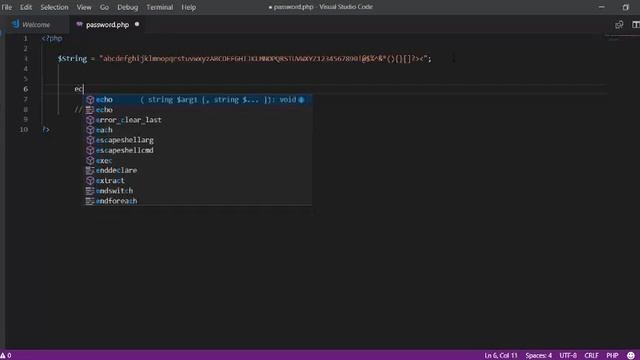
Task: Open the Edit menu
Action: pyautogui.click(x=26, y=7)
